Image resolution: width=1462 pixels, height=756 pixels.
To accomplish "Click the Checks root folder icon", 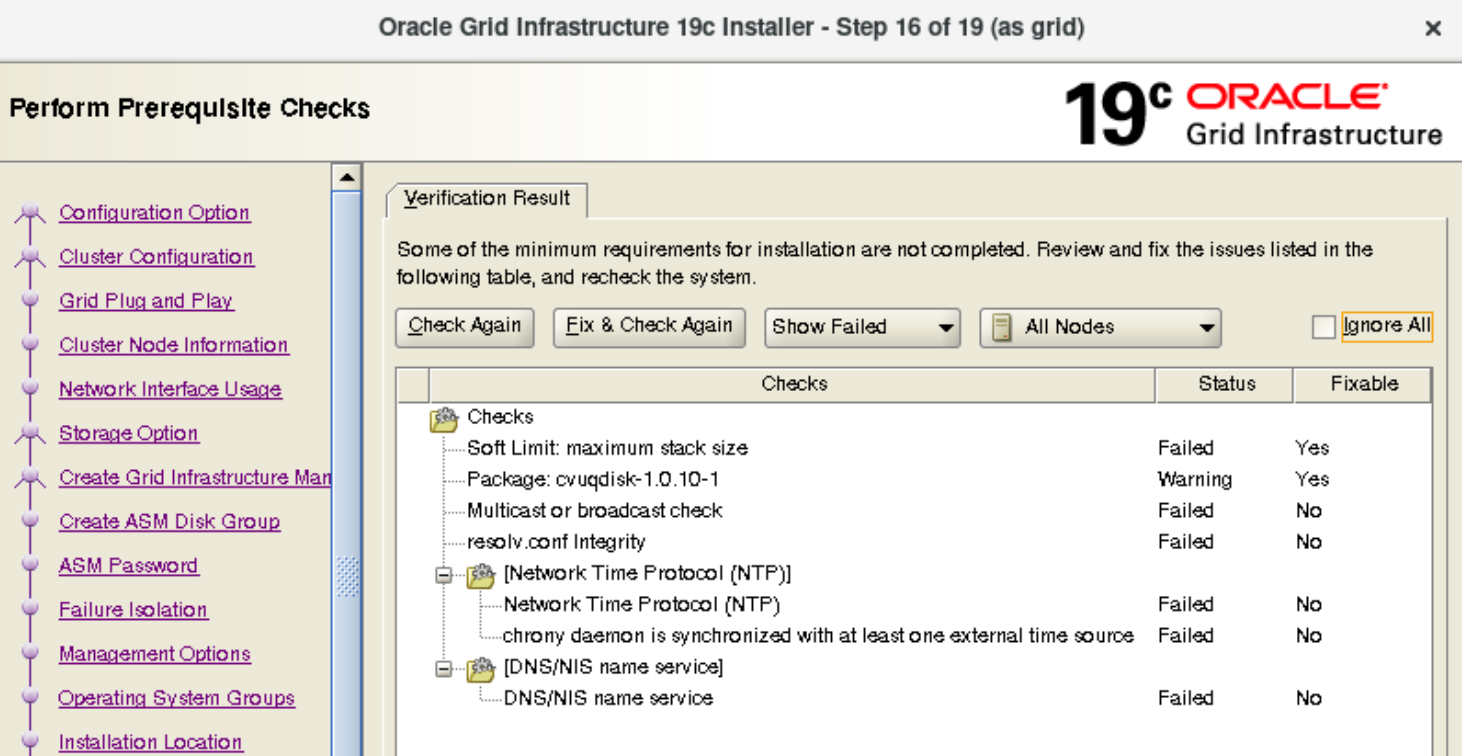I will tap(444, 418).
